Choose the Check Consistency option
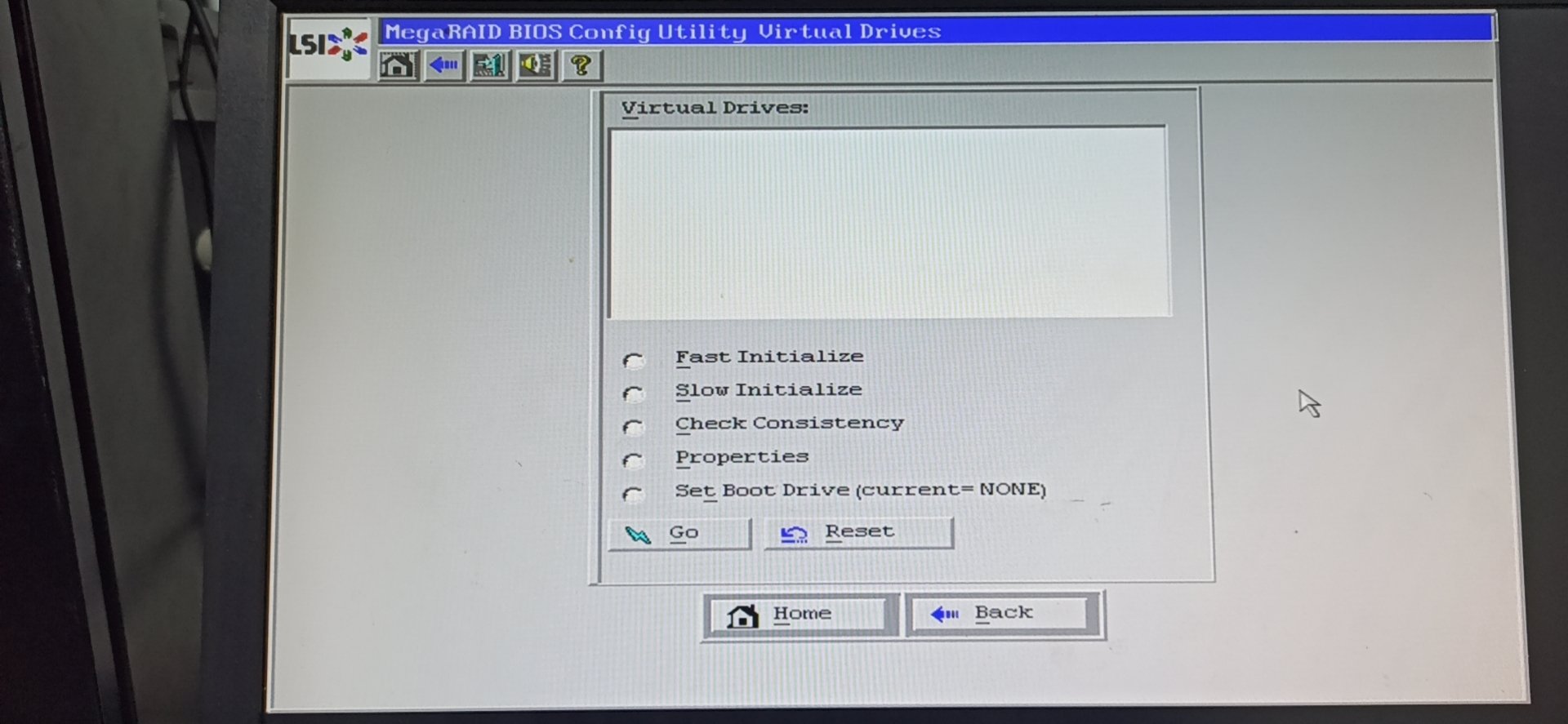Screen dimensions: 1568x724 pyautogui.click(x=633, y=427)
